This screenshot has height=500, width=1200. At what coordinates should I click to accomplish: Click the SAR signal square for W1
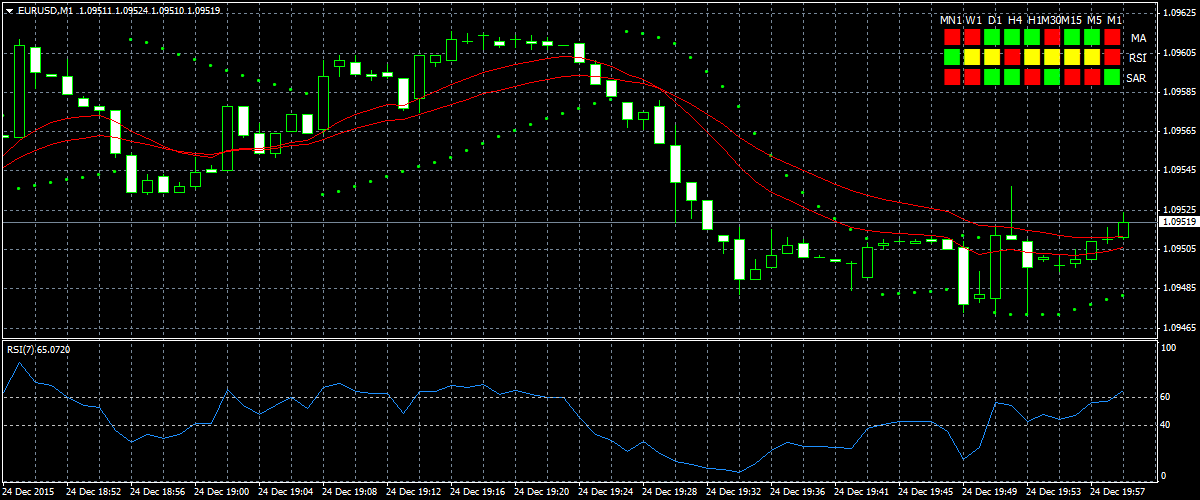point(972,77)
